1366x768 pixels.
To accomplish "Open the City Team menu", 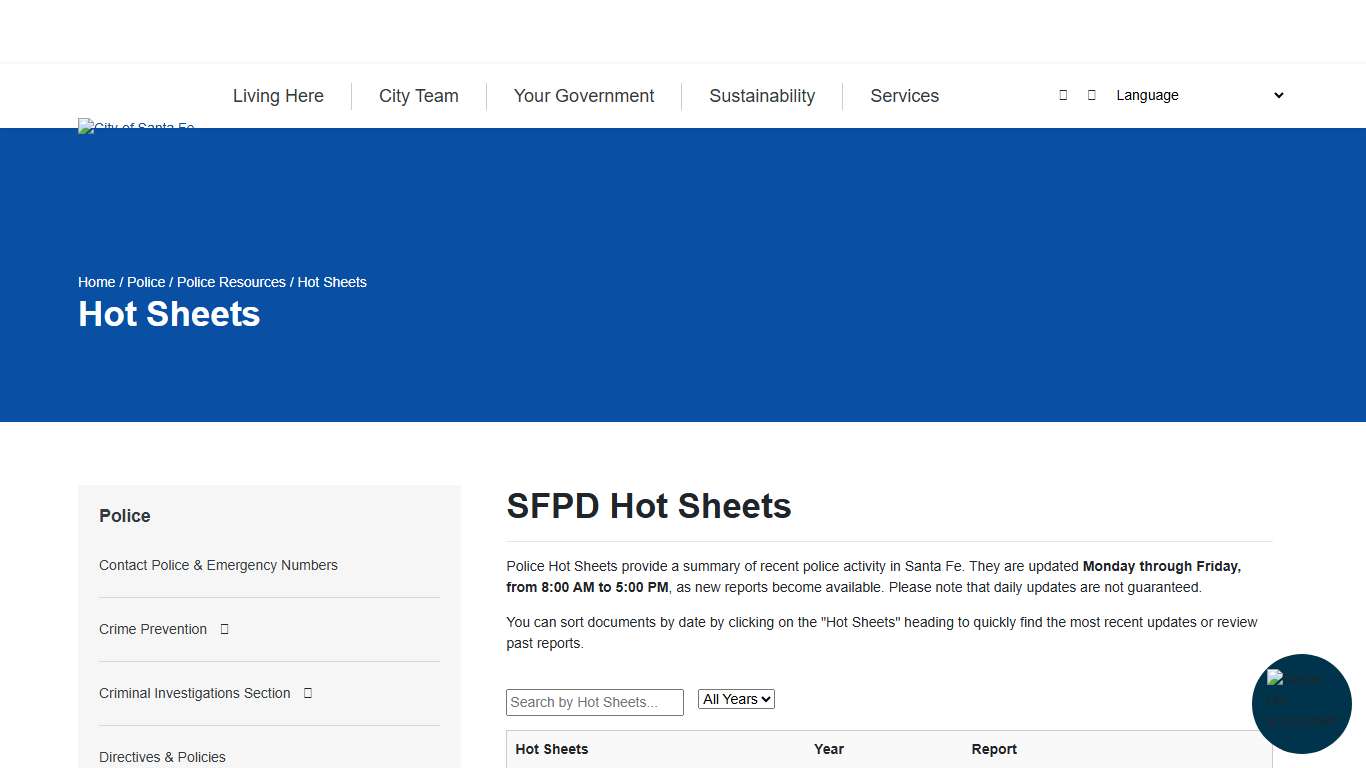I will (x=418, y=96).
